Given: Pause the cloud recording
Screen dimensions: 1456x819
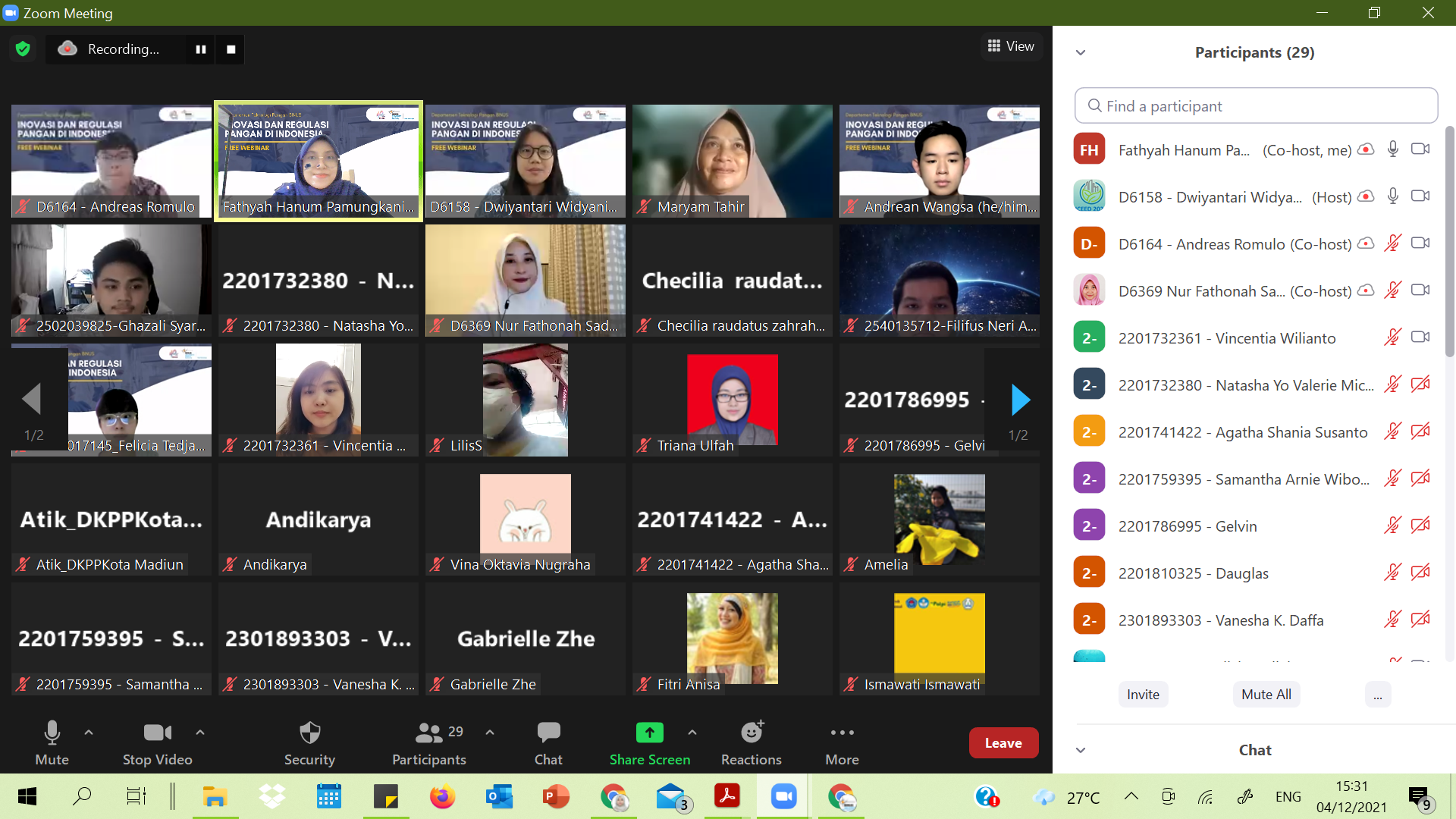Looking at the screenshot, I should (201, 49).
